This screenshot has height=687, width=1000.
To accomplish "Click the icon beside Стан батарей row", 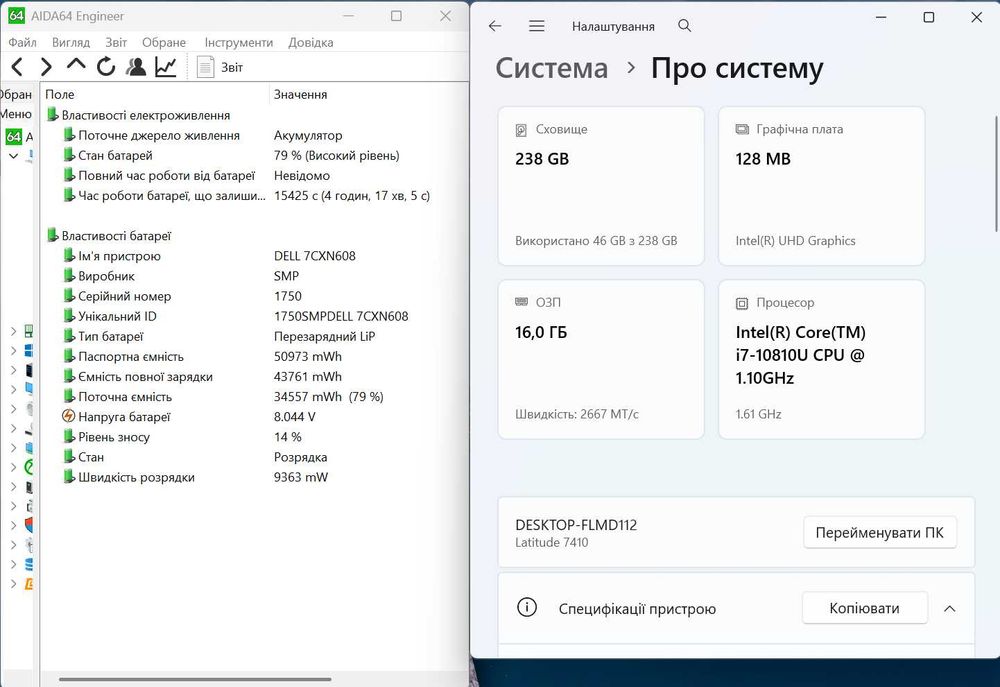I will (69, 155).
